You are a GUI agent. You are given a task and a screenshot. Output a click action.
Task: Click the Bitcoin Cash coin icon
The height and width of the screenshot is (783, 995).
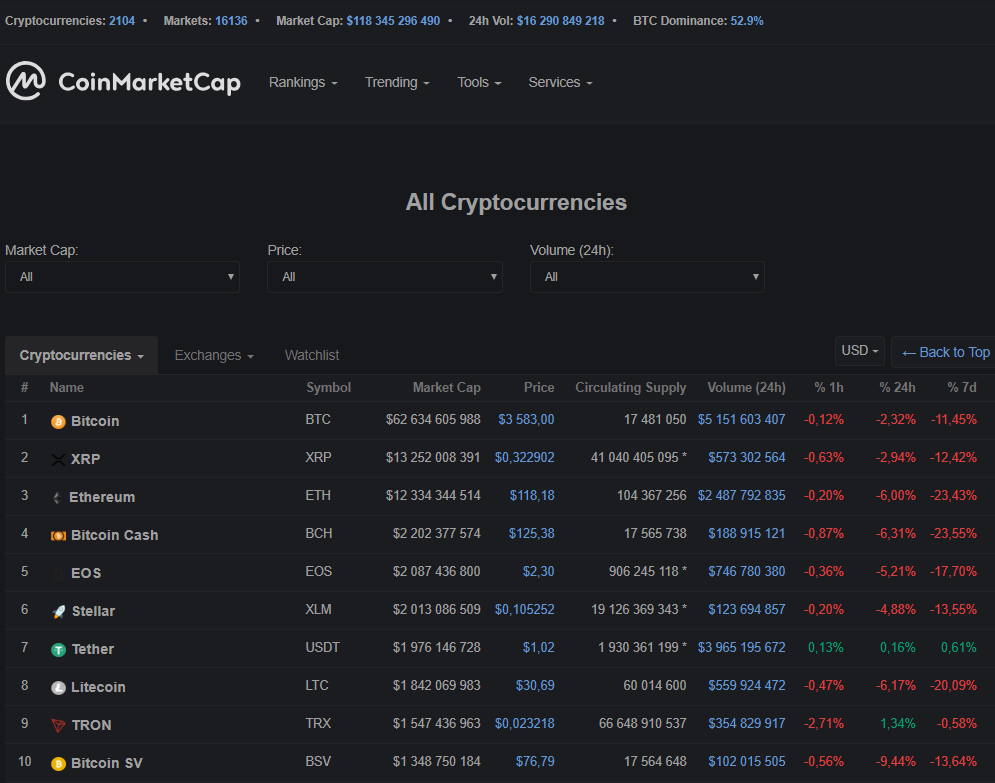click(58, 536)
